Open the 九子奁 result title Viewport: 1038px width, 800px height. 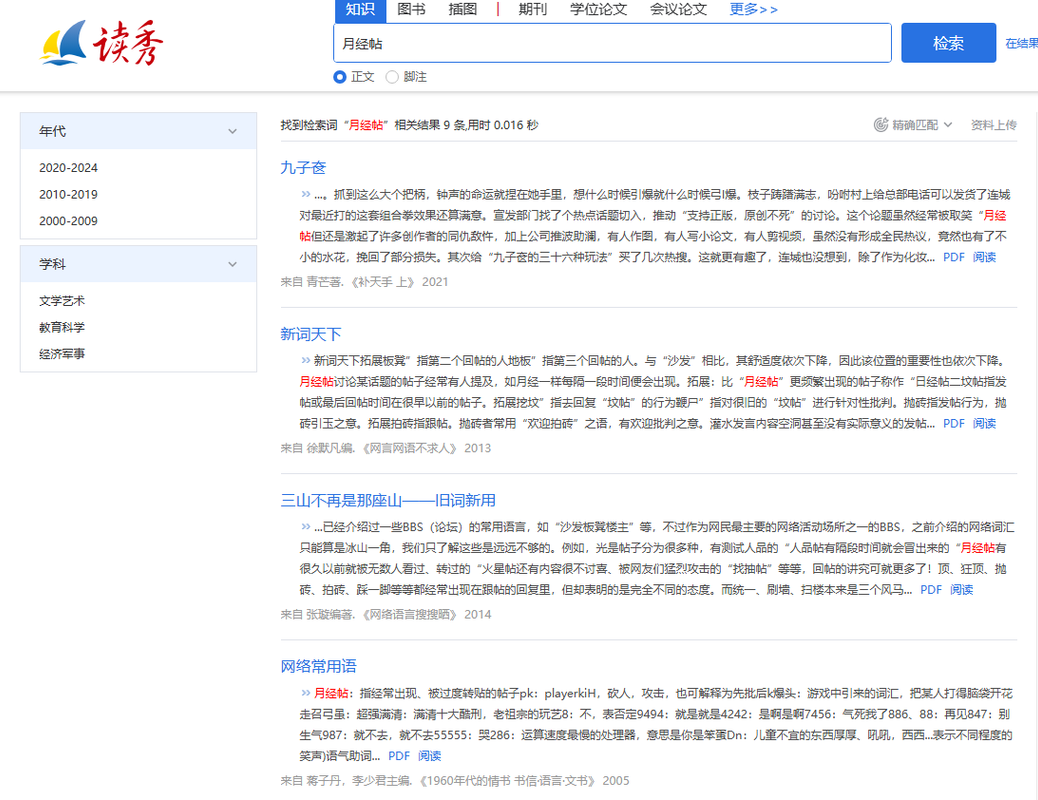pyautogui.click(x=303, y=168)
